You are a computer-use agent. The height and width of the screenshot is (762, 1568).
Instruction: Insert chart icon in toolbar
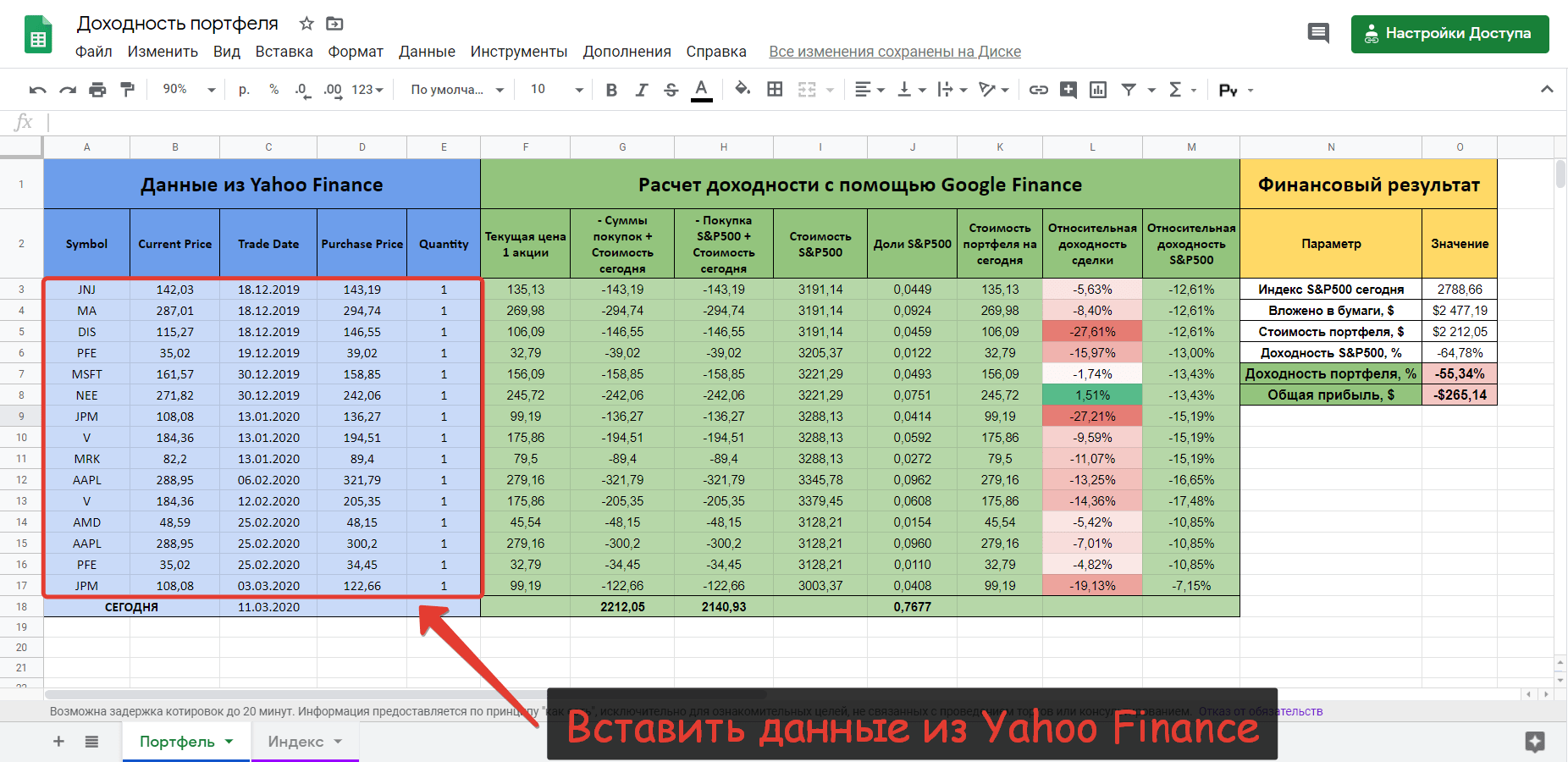[1098, 90]
